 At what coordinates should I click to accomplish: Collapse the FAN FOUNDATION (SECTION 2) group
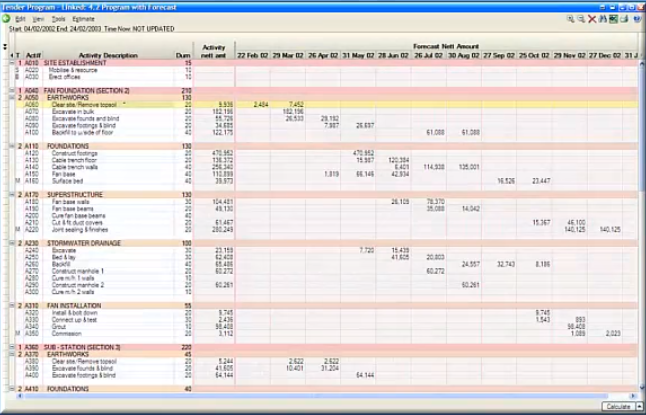[12, 90]
